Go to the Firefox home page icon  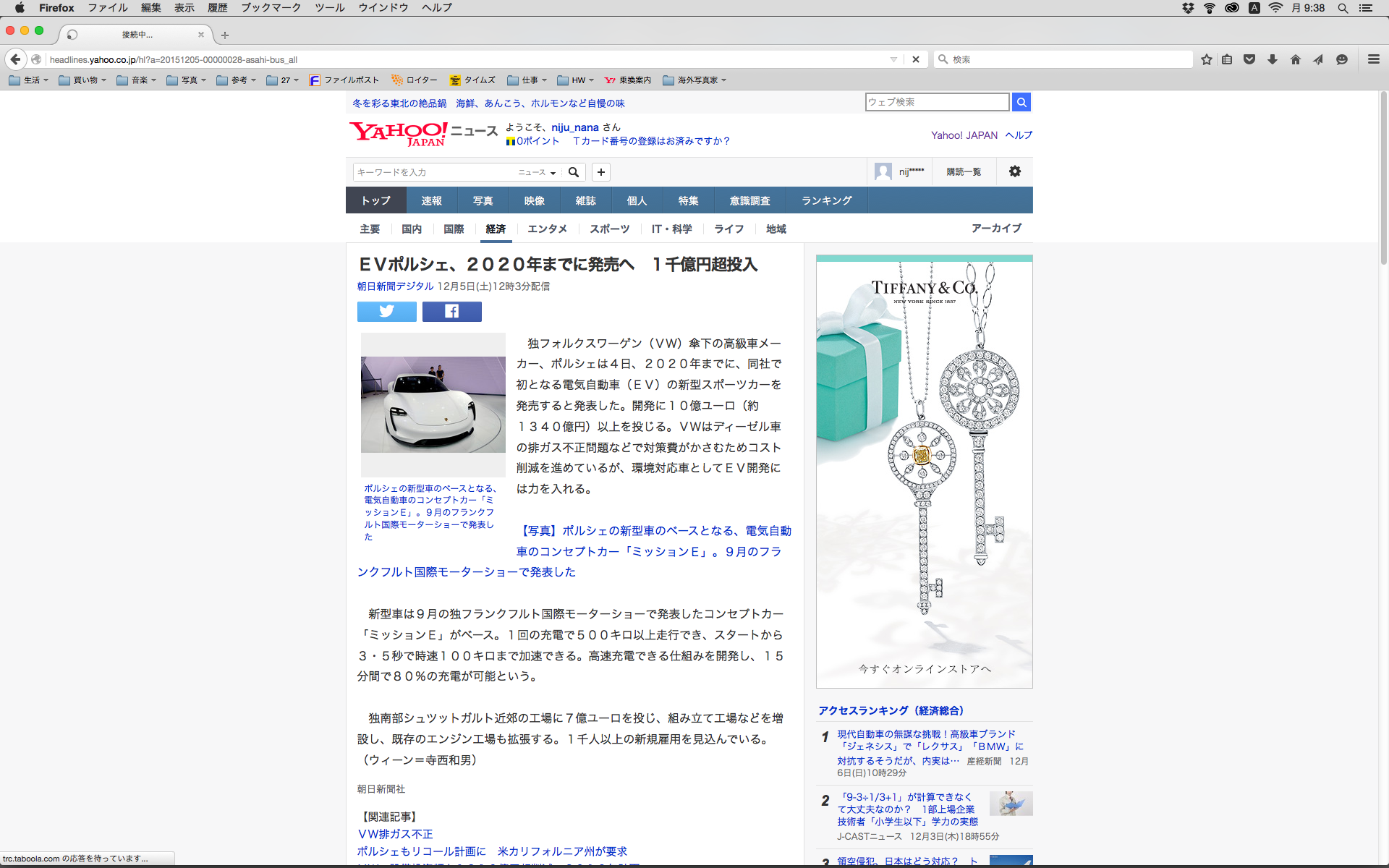(1296, 59)
